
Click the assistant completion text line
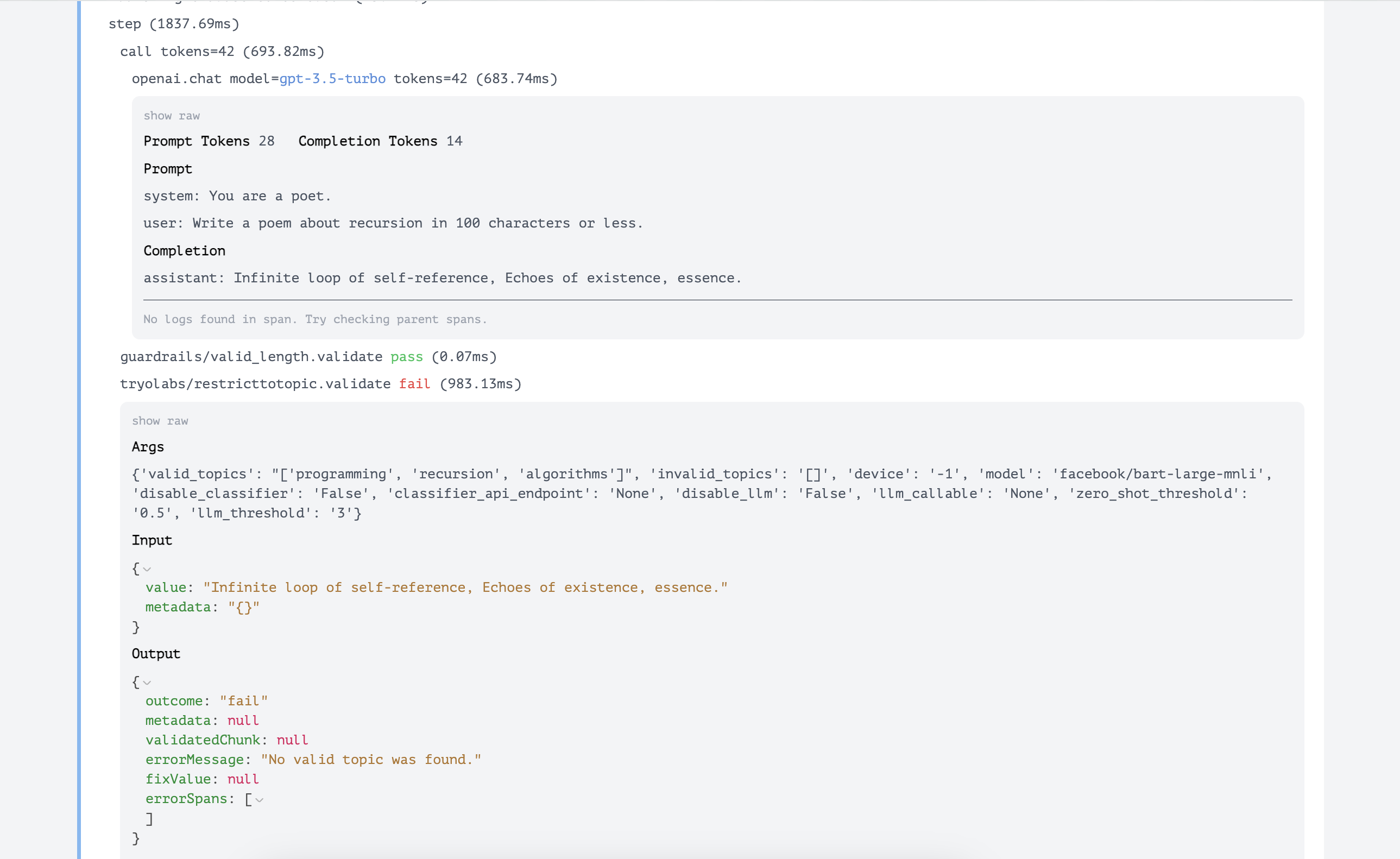(442, 278)
